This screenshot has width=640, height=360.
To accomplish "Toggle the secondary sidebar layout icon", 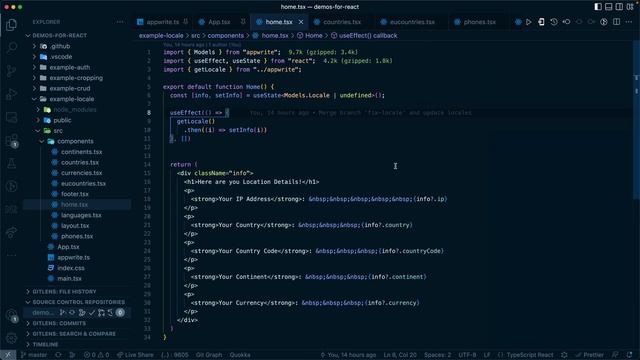I will tap(619, 7).
